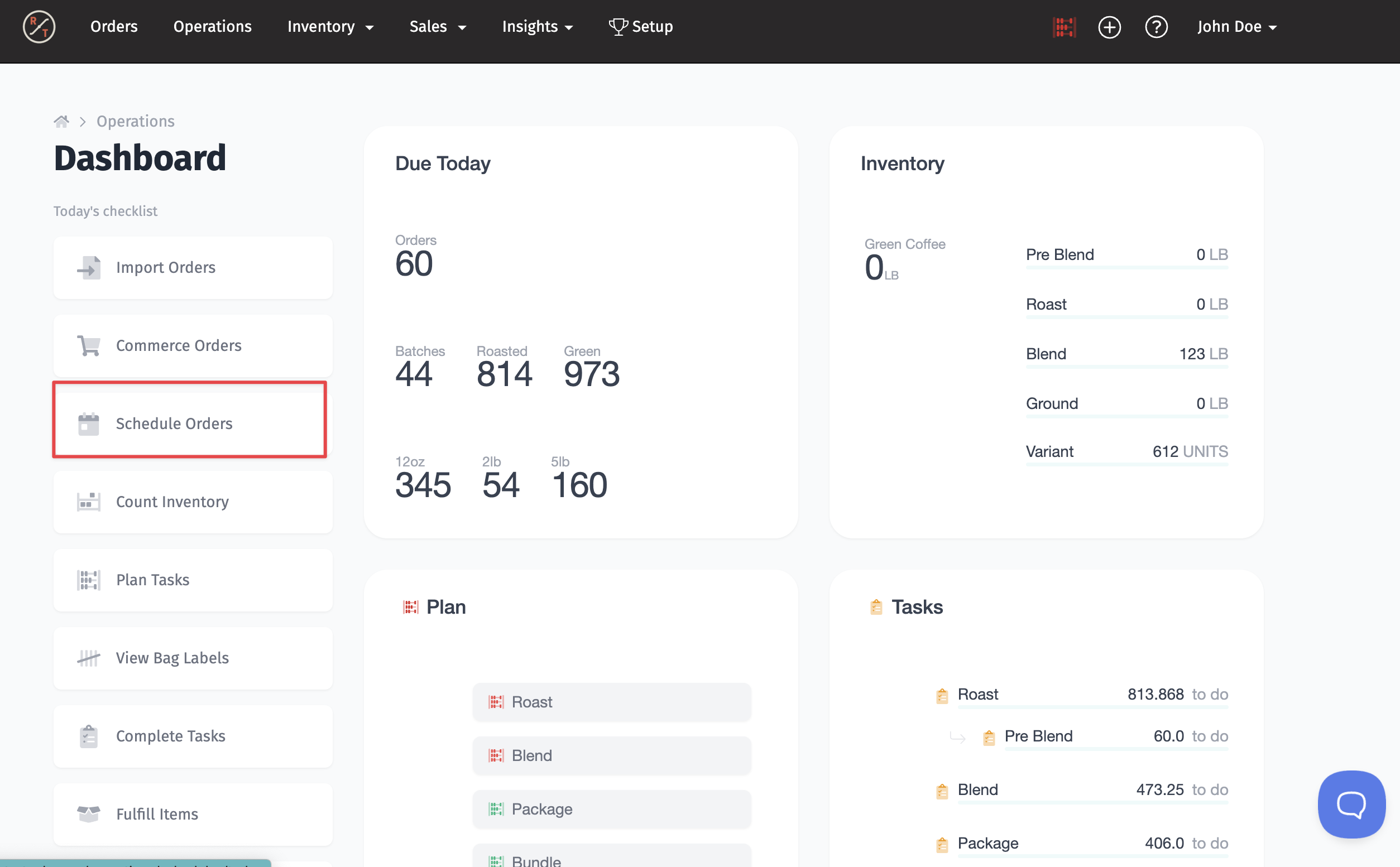Click the home breadcrumb icon
This screenshot has height=867, width=1400.
click(61, 121)
